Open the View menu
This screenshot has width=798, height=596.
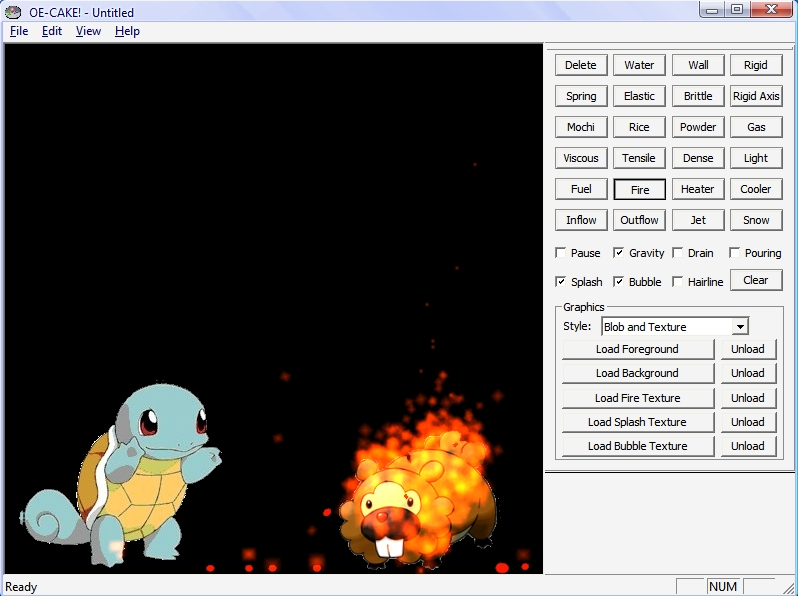[89, 31]
